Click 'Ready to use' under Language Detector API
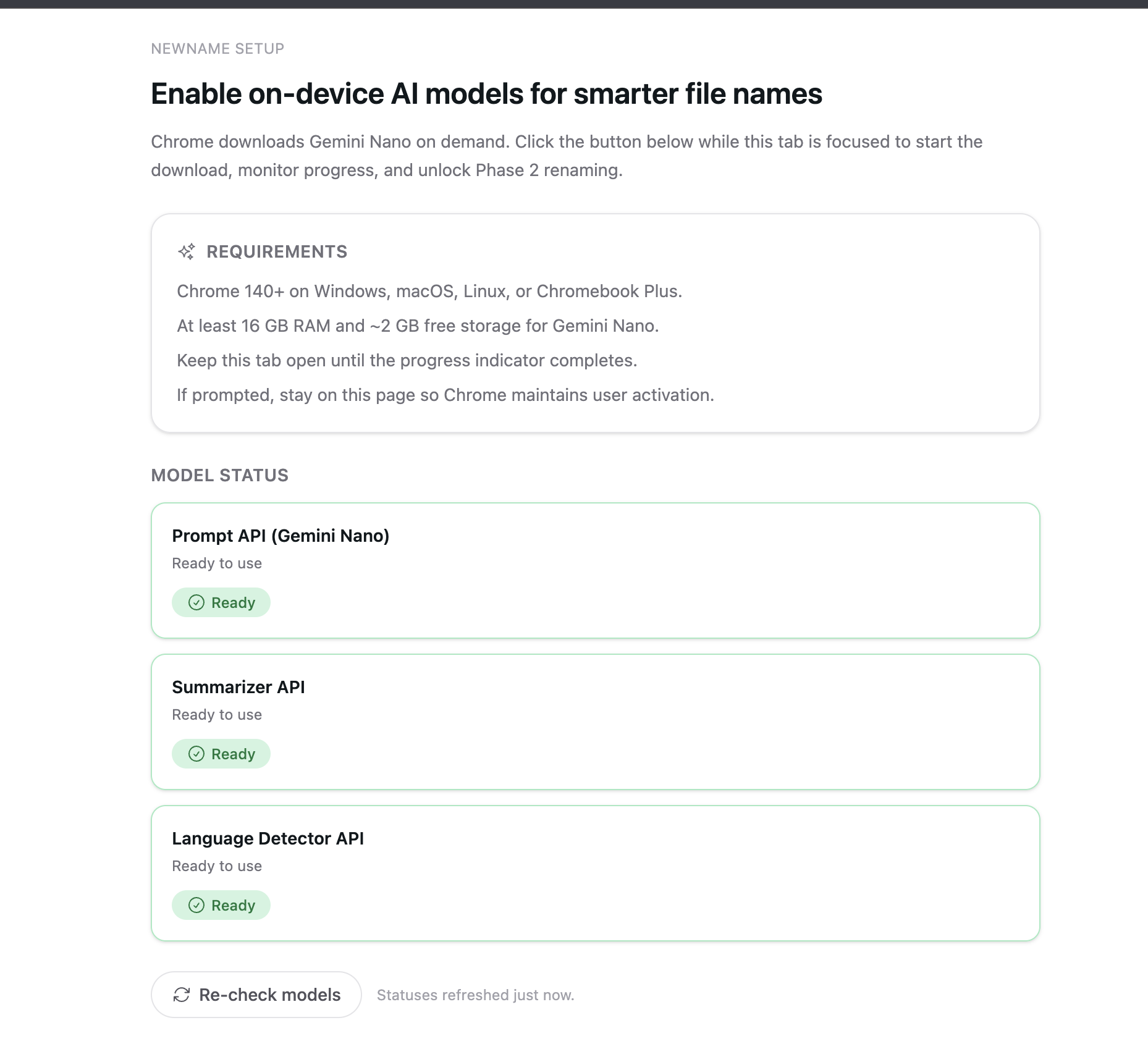Viewport: 1148px width, 1049px height. (217, 866)
